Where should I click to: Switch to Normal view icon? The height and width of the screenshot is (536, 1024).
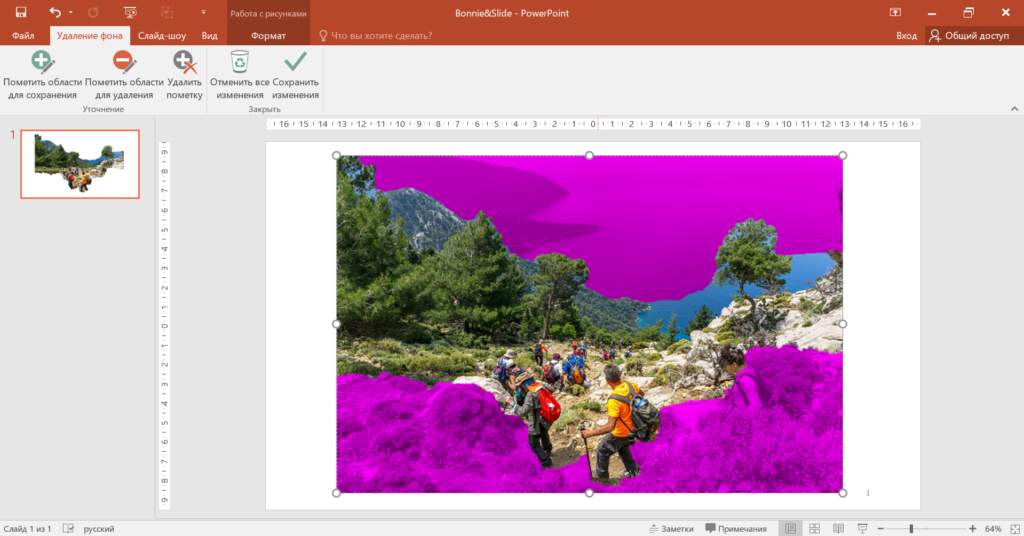click(790, 529)
